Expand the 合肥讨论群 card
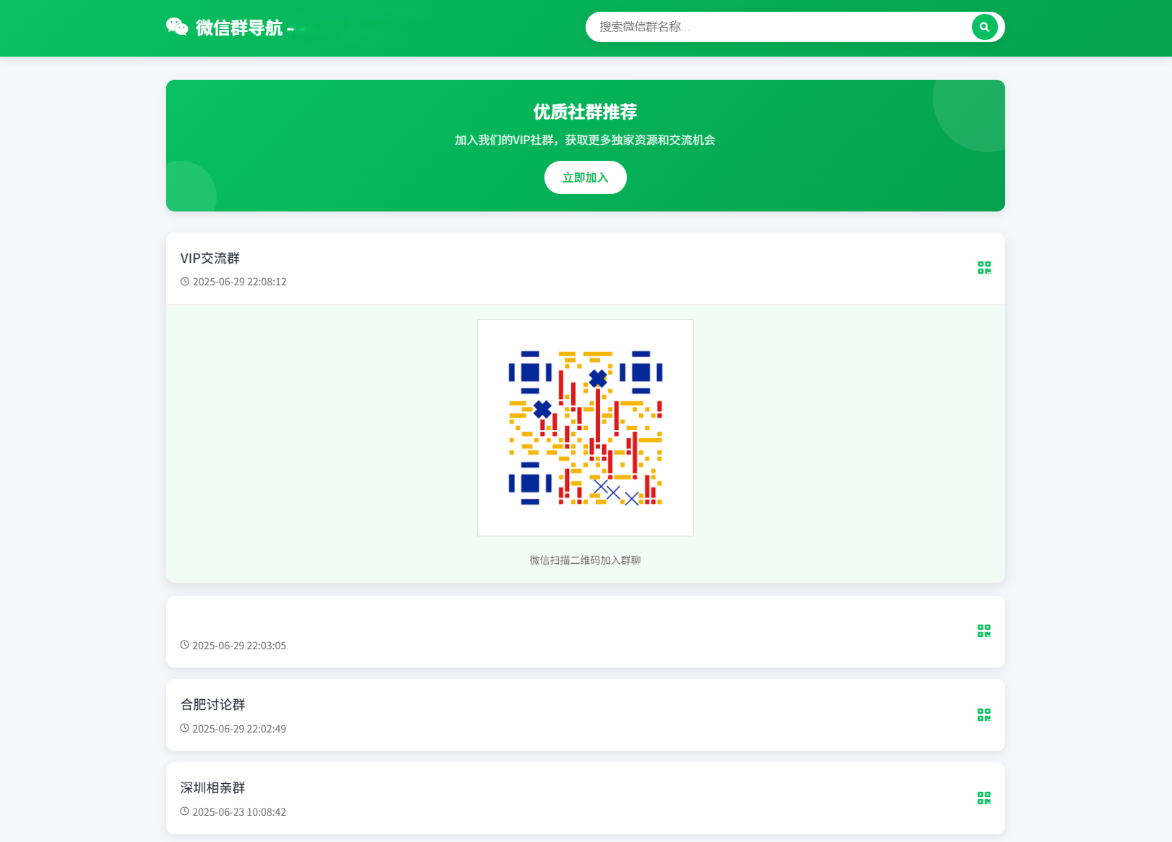Image resolution: width=1172 pixels, height=842 pixels. [585, 715]
